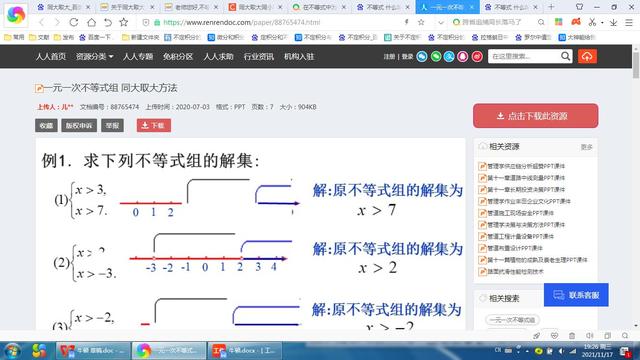Go to the browser home page icon
640x360 pixels.
click(x=91, y=22)
